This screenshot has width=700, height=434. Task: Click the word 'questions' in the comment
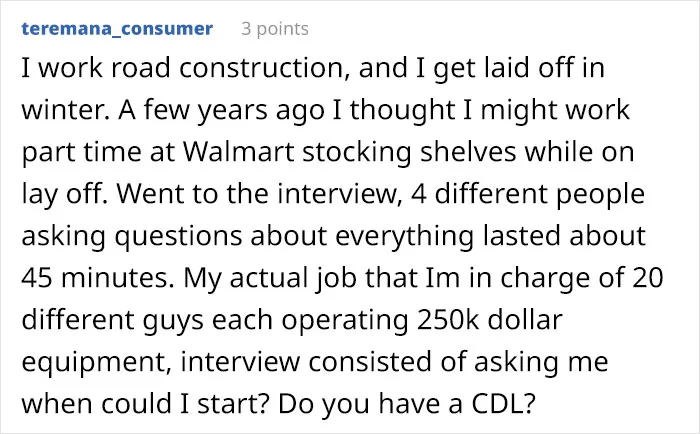coord(178,237)
